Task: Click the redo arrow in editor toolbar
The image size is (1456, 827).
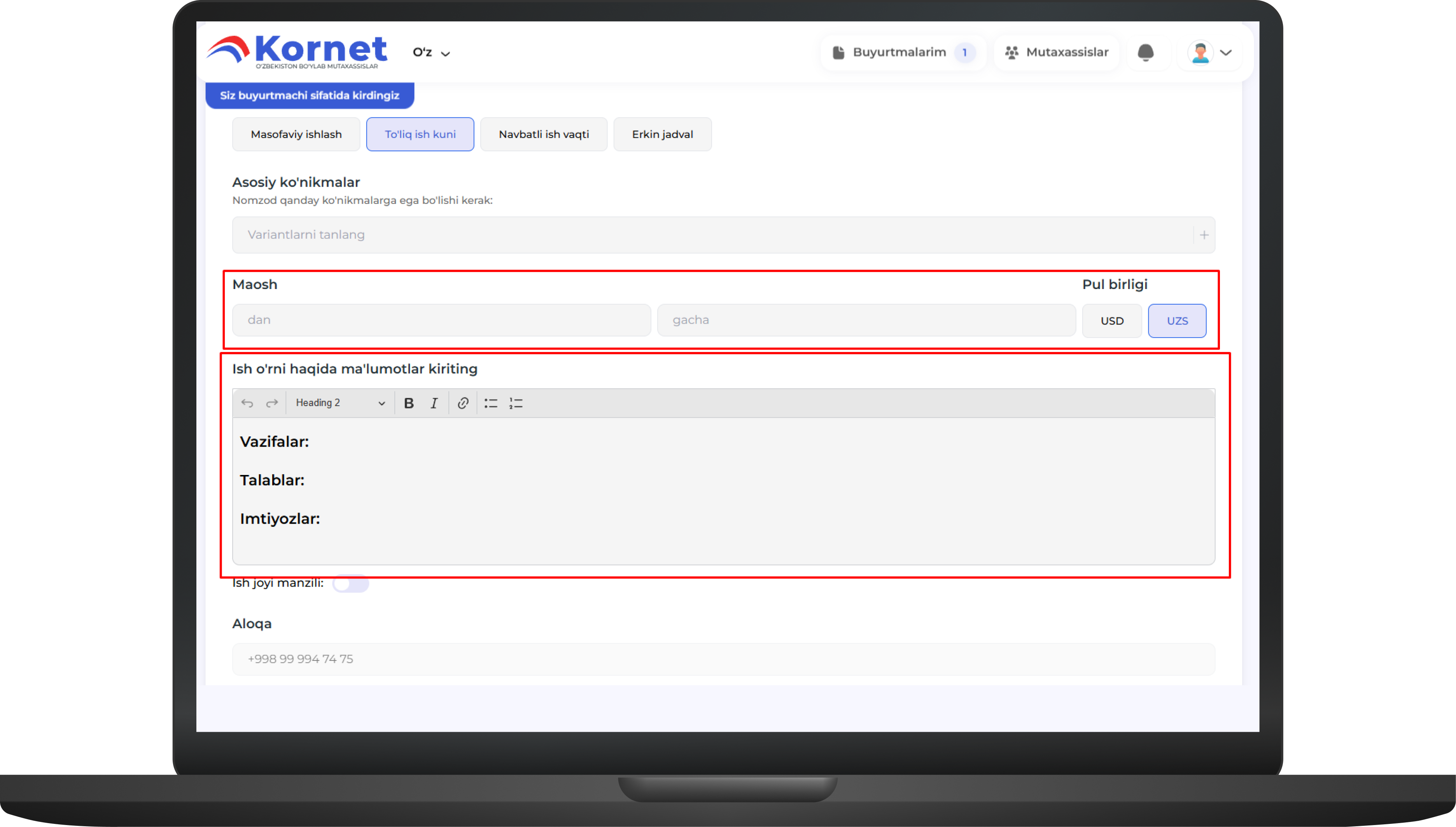Action: pos(272,403)
